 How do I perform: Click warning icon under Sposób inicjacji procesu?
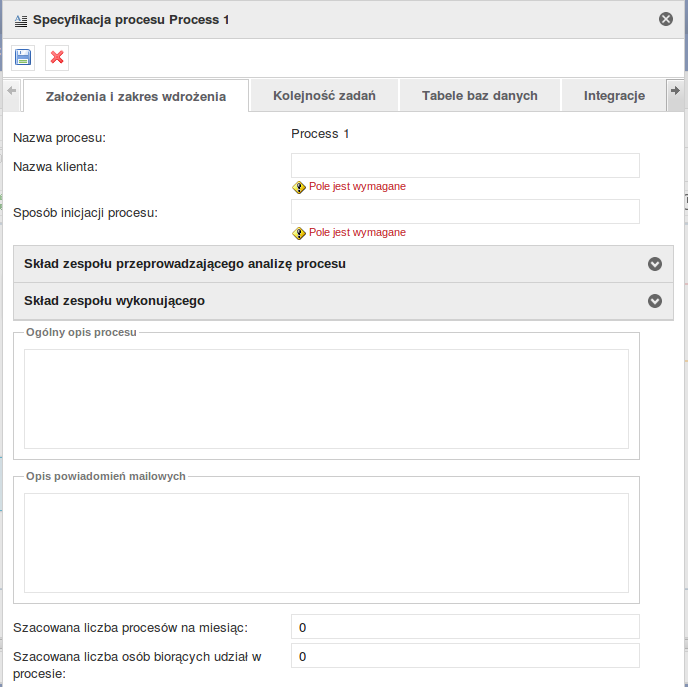pos(299,233)
